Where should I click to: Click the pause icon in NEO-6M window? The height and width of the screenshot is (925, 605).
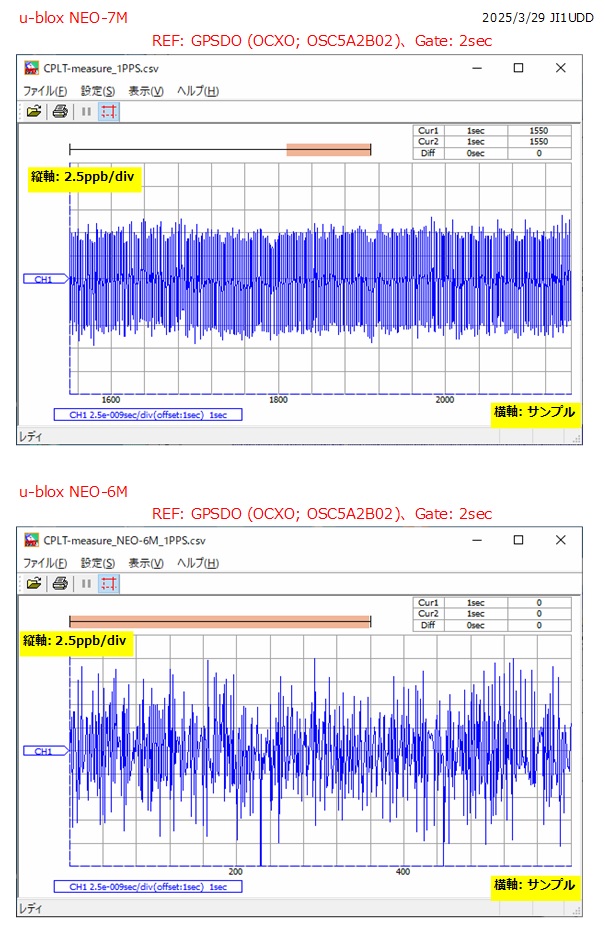click(86, 583)
